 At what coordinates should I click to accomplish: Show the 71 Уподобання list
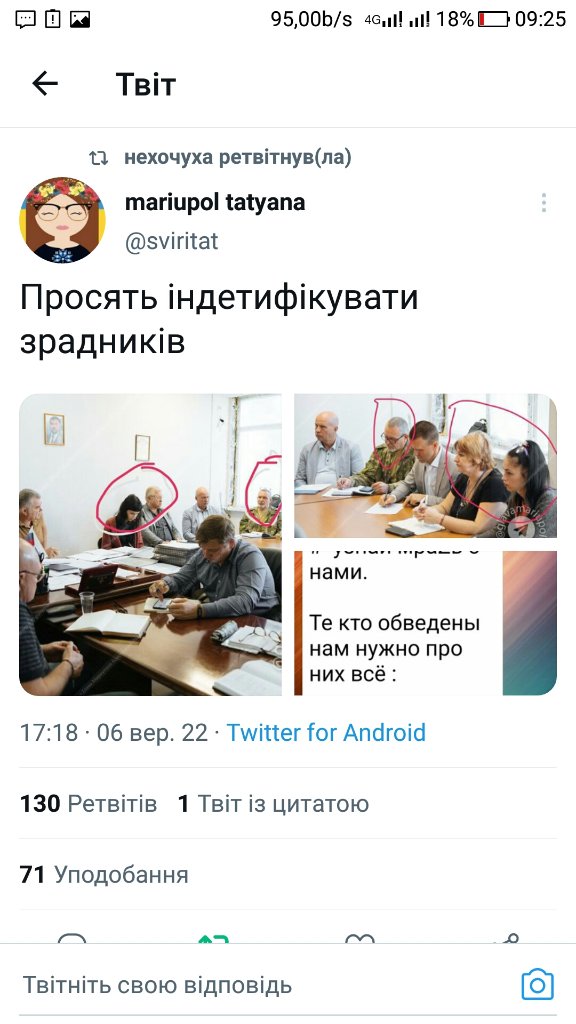pos(104,874)
